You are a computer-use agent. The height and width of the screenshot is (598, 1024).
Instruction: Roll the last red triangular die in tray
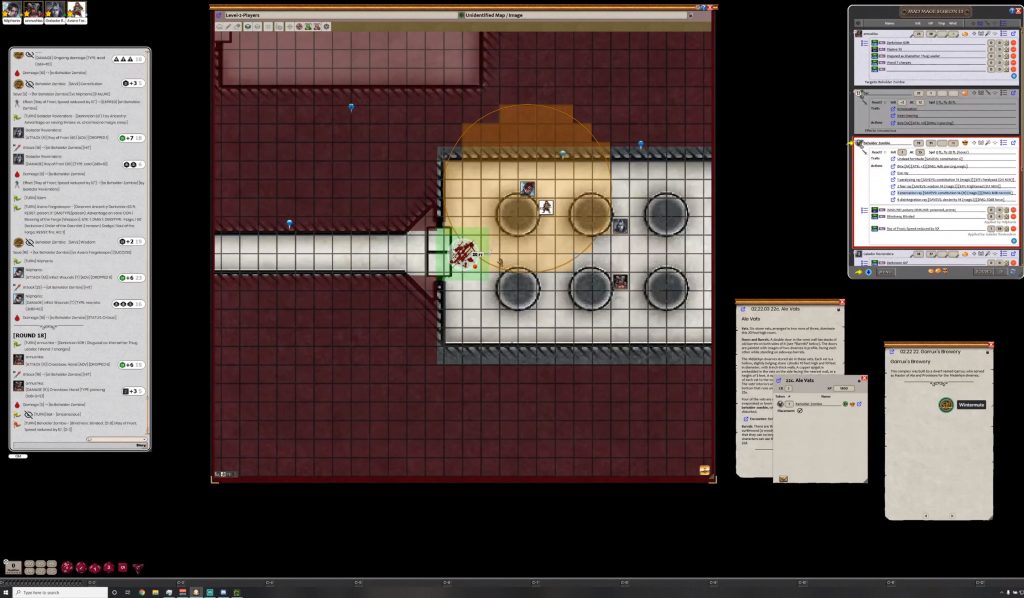pos(138,568)
